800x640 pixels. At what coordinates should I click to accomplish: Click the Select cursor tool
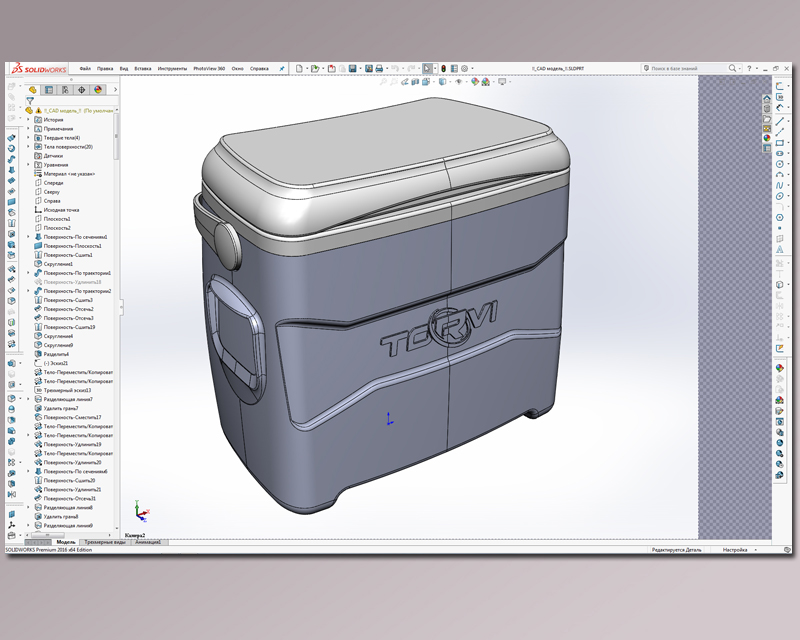[428, 68]
